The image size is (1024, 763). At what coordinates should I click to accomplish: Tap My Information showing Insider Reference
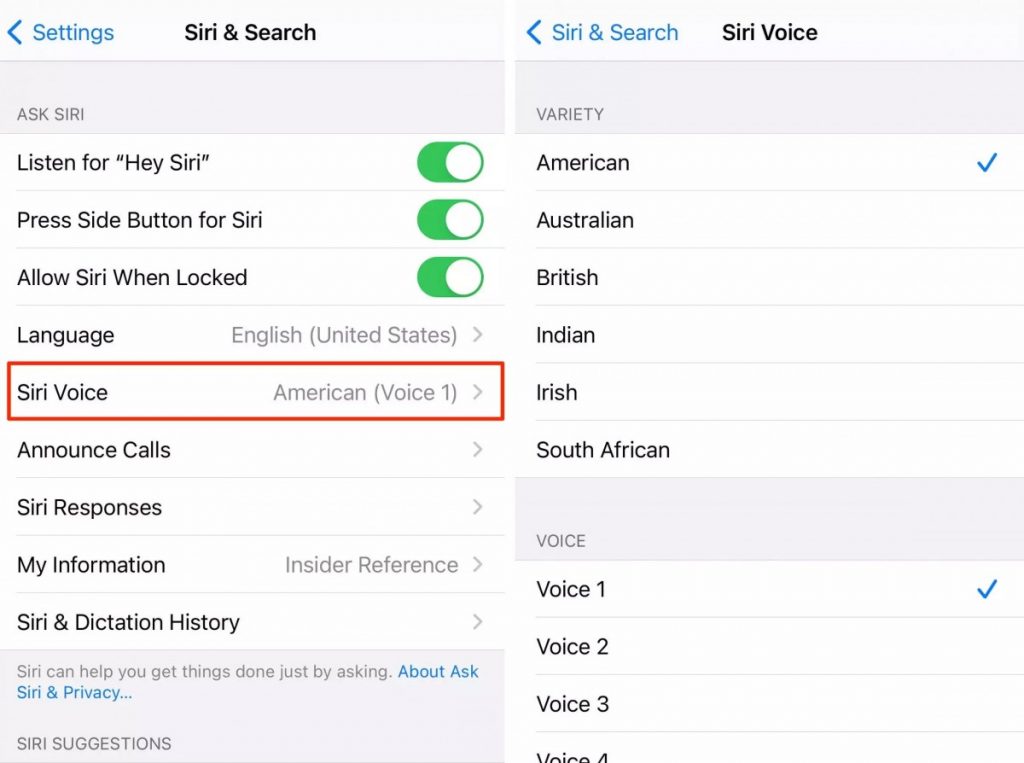(255, 565)
